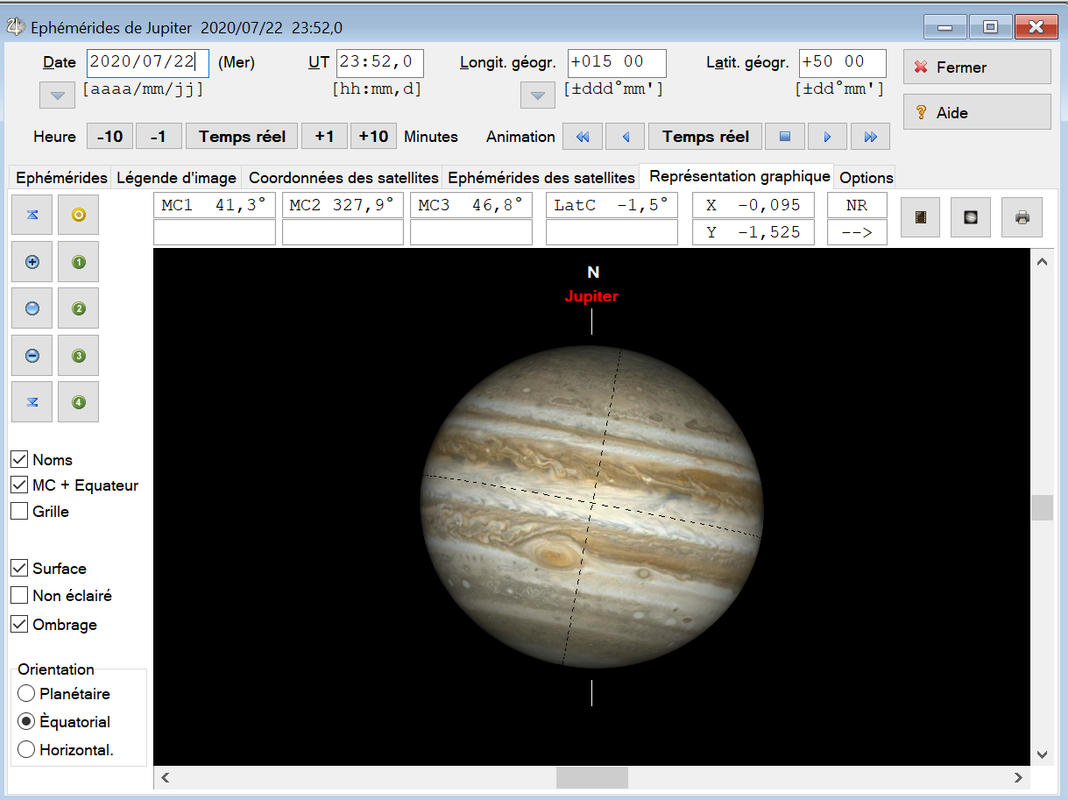This screenshot has width=1068, height=800.
Task: Click the Fermer red cross button
Action: [977, 67]
